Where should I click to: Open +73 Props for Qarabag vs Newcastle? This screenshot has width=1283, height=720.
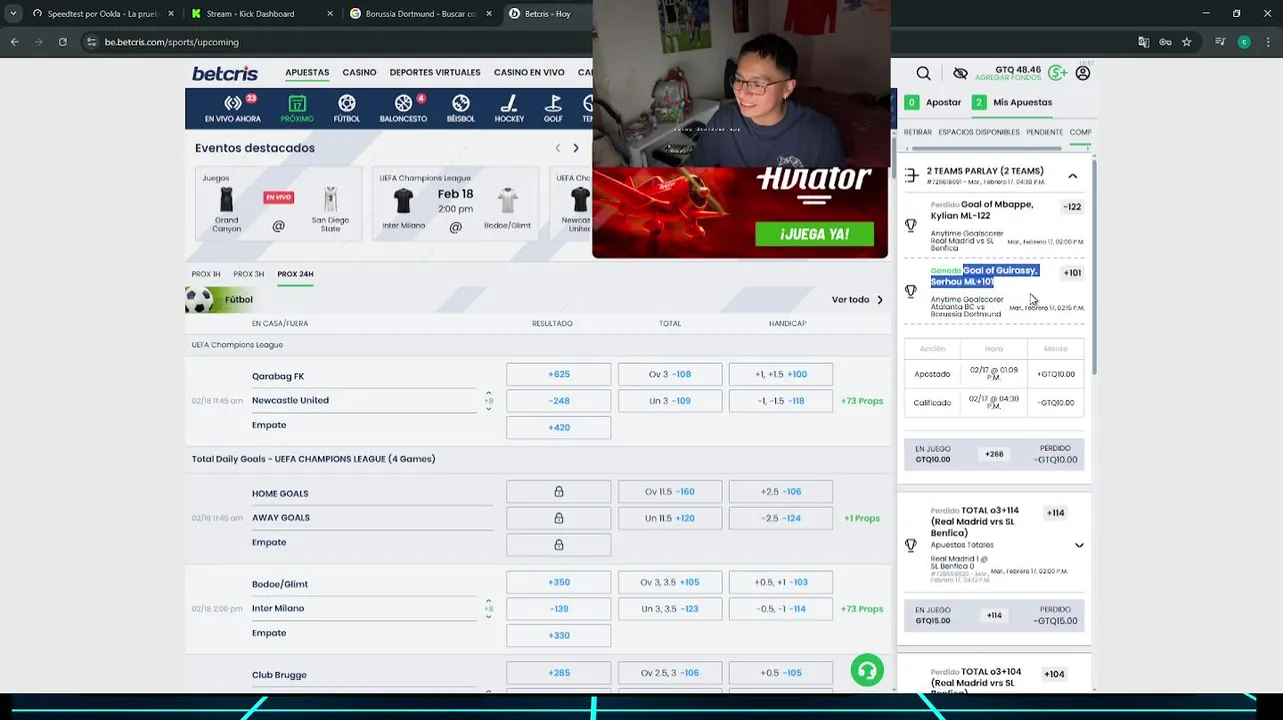tap(862, 401)
